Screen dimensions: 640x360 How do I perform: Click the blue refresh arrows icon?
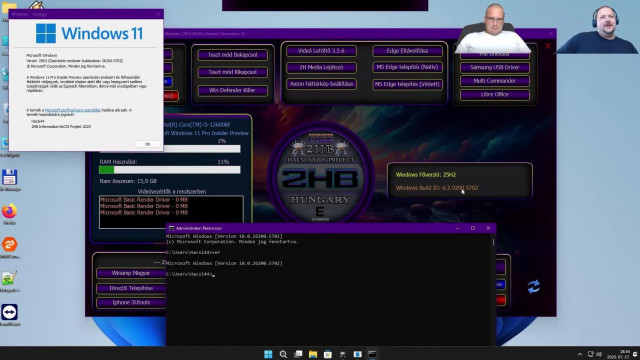click(533, 287)
